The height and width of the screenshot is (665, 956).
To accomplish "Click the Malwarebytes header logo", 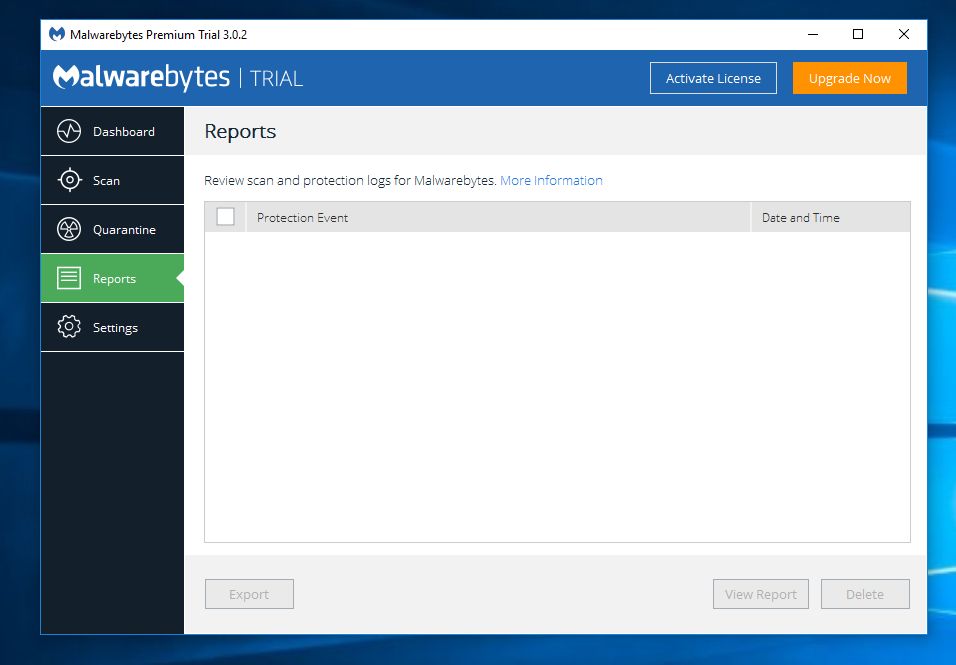I will coord(141,77).
